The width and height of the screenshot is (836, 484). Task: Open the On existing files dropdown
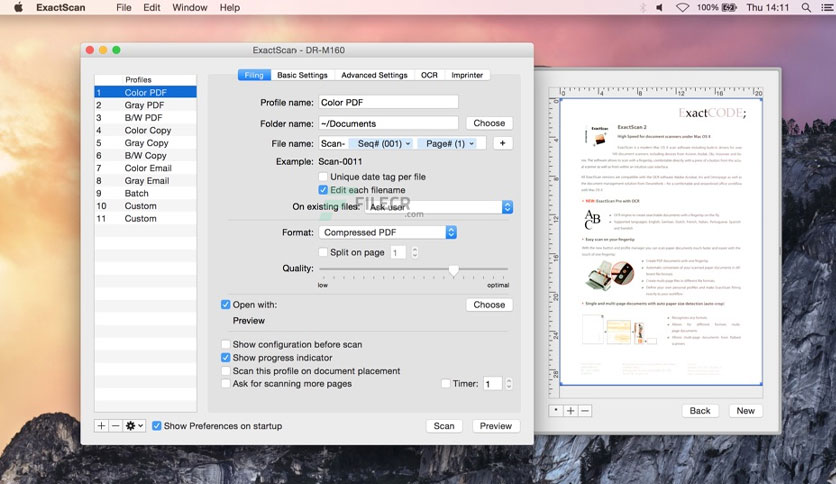439,207
